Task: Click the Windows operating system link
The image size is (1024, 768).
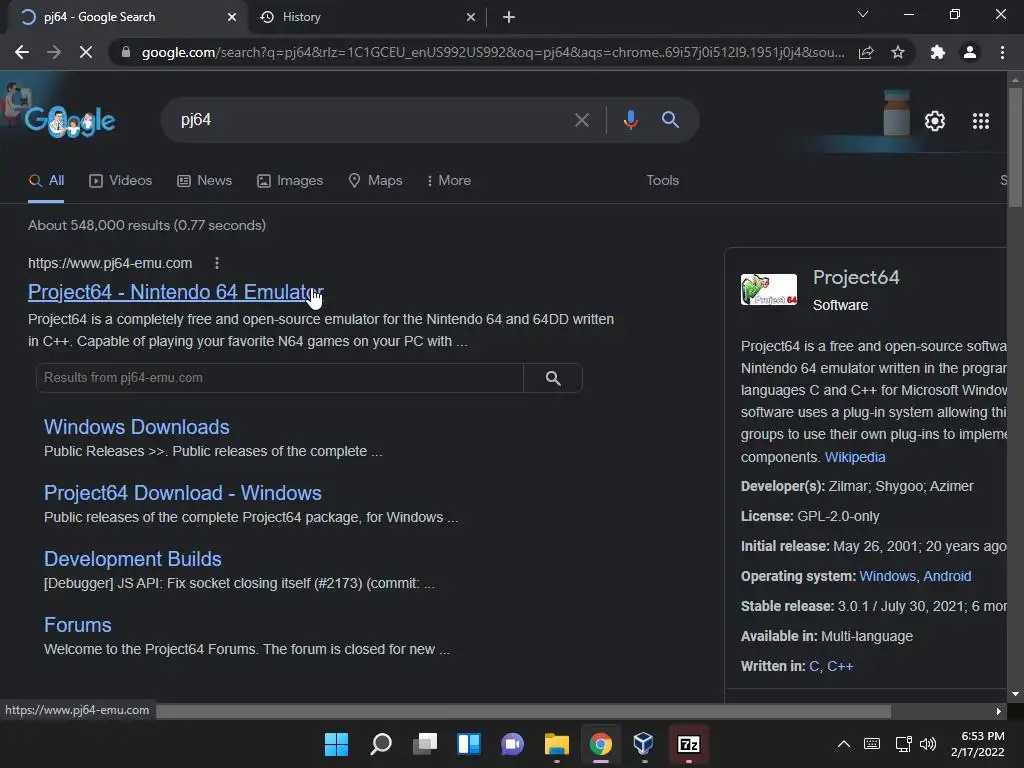Action: click(887, 576)
